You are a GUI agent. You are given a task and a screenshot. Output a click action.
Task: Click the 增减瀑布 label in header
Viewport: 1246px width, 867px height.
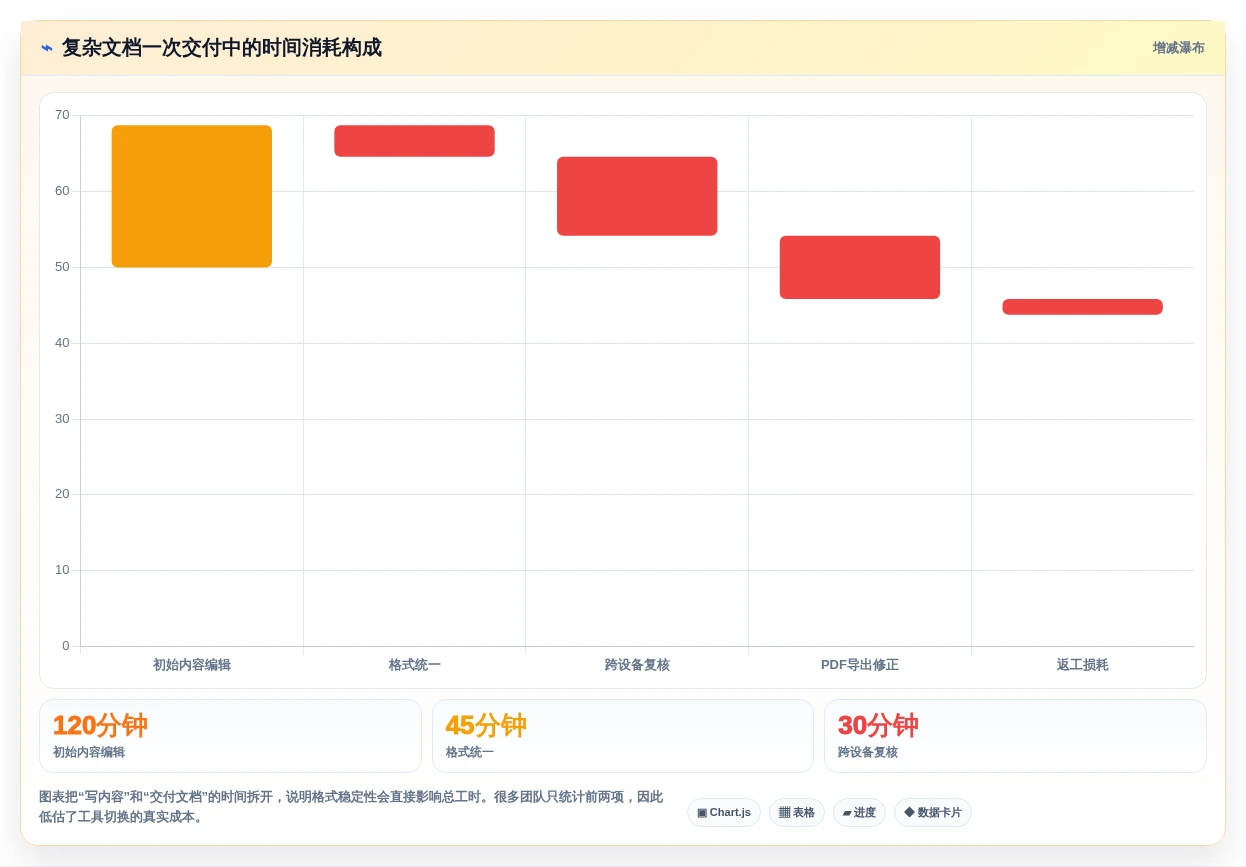(x=1178, y=48)
